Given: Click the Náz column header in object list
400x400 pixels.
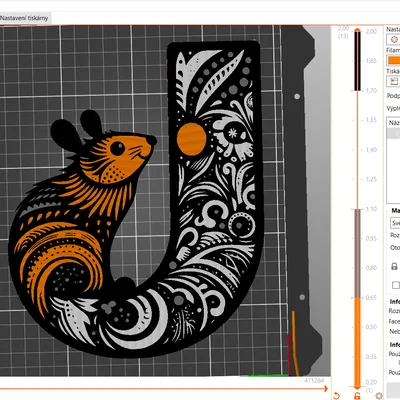Looking at the screenshot, I should pos(394,123).
